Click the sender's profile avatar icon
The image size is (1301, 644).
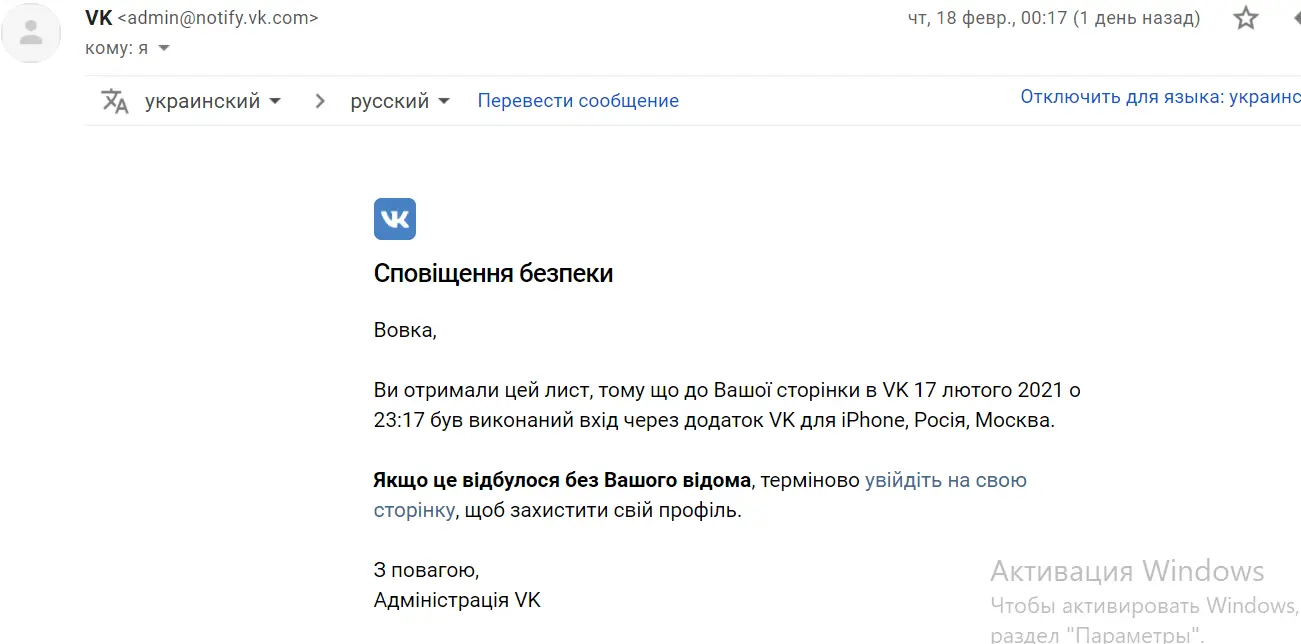click(x=32, y=33)
